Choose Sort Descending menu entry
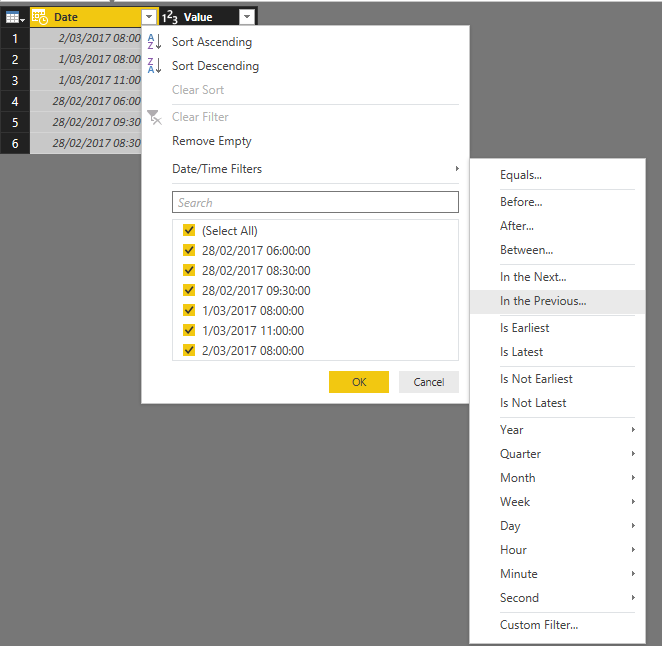662x646 pixels. [215, 66]
